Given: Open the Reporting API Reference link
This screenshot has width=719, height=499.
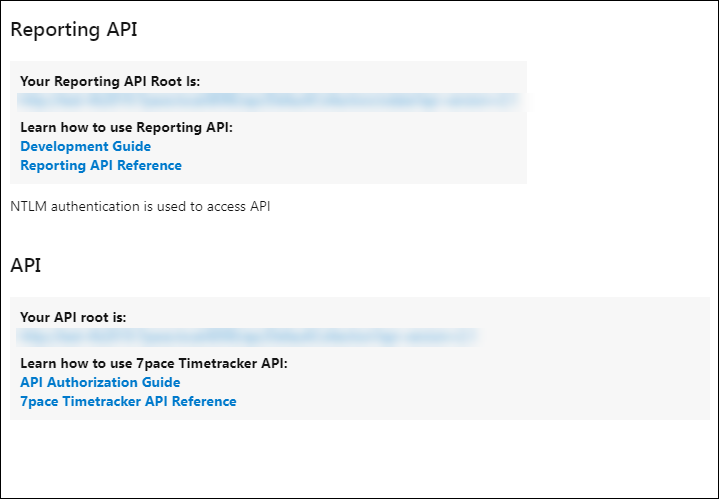Looking at the screenshot, I should (101, 166).
